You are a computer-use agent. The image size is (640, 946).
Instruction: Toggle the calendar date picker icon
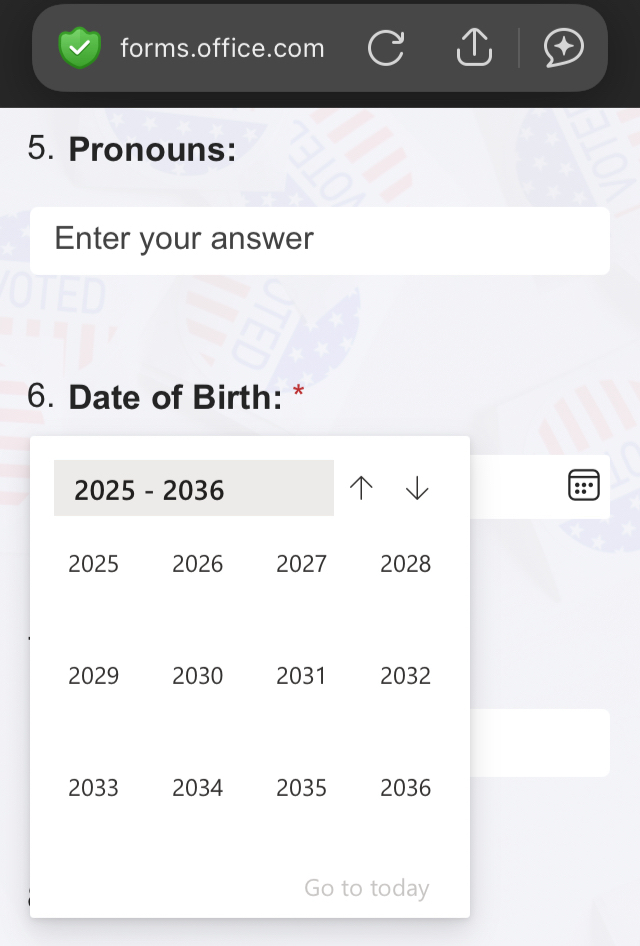tap(583, 485)
